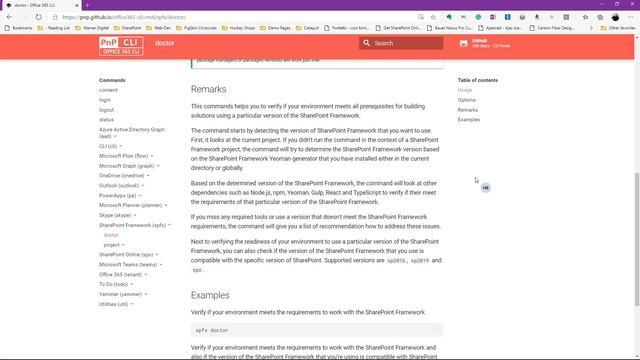Open the logout command page
Viewport: 640px width, 360px height.
[x=107, y=110]
